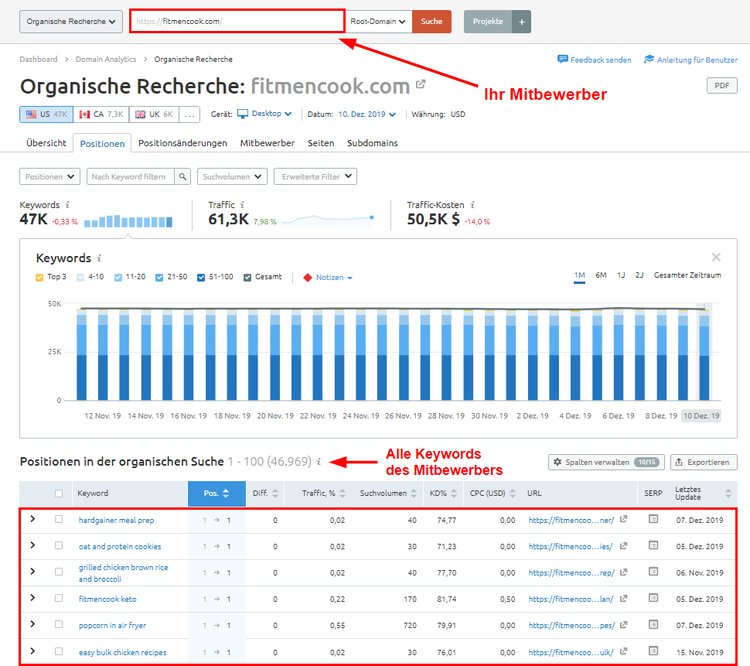Click the Exportieren button

click(x=704, y=462)
